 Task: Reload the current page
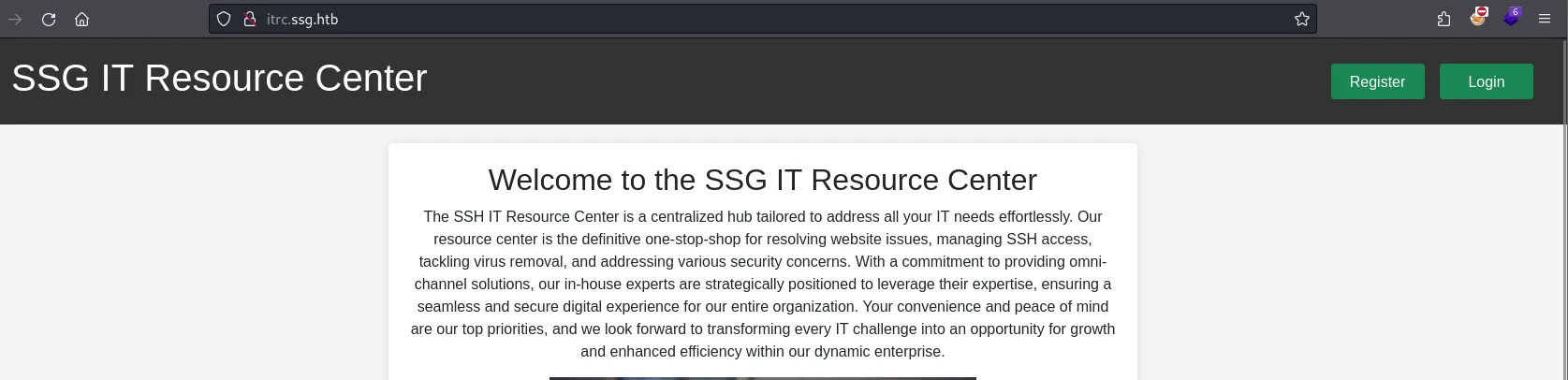(49, 19)
